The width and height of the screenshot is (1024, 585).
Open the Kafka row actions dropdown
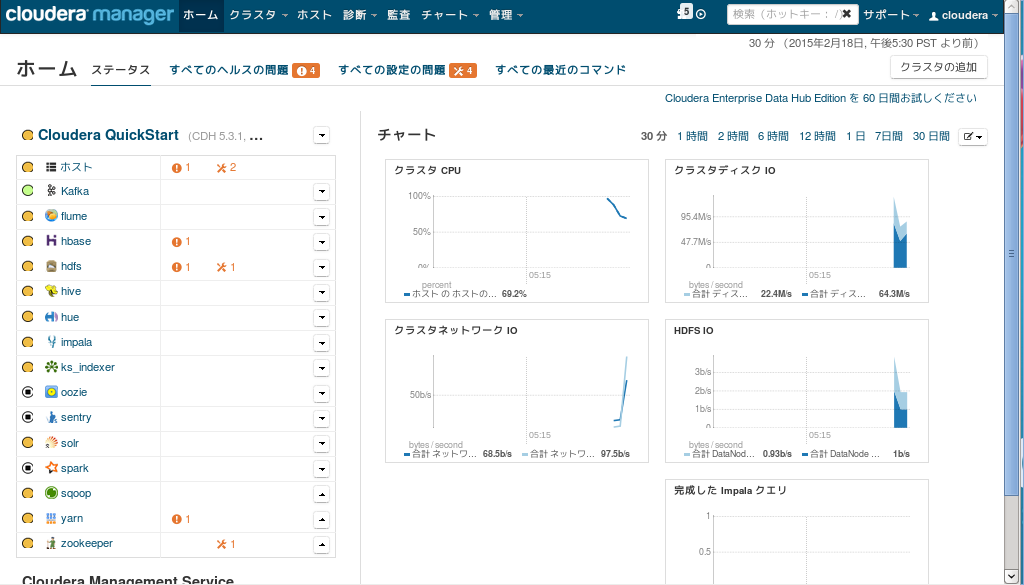[x=321, y=192]
